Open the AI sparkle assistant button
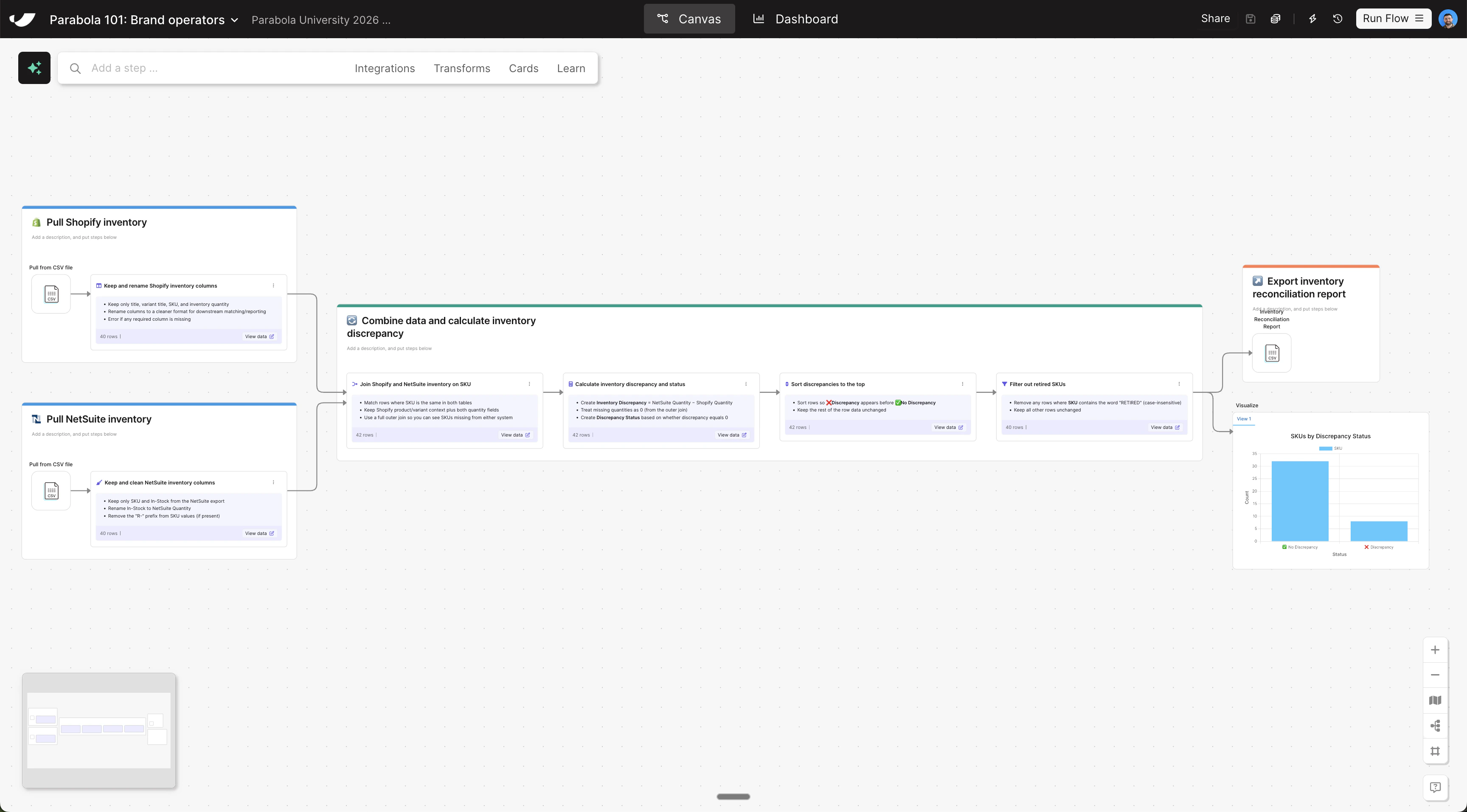 point(34,68)
